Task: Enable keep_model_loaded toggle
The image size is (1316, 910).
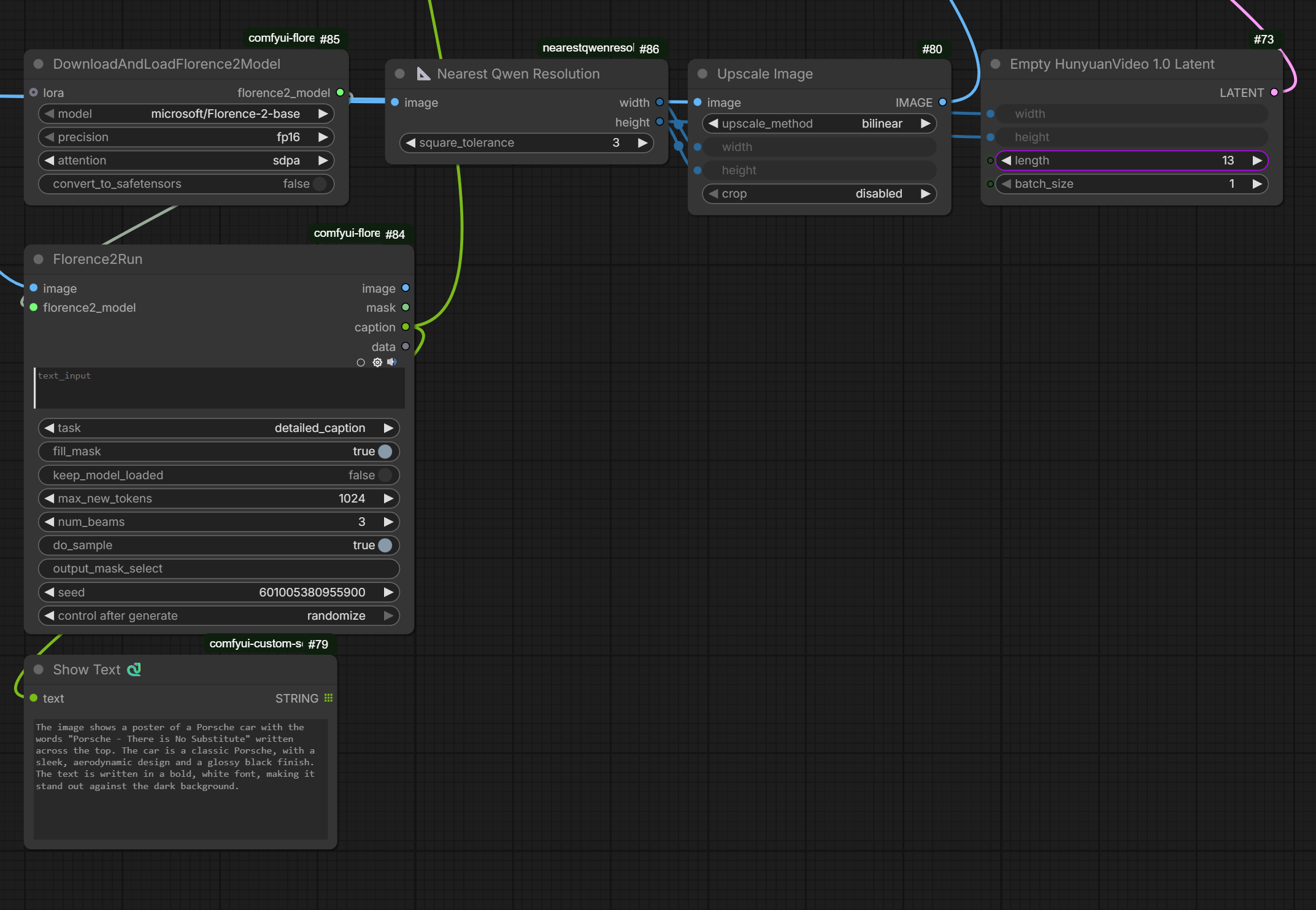Action: (385, 475)
